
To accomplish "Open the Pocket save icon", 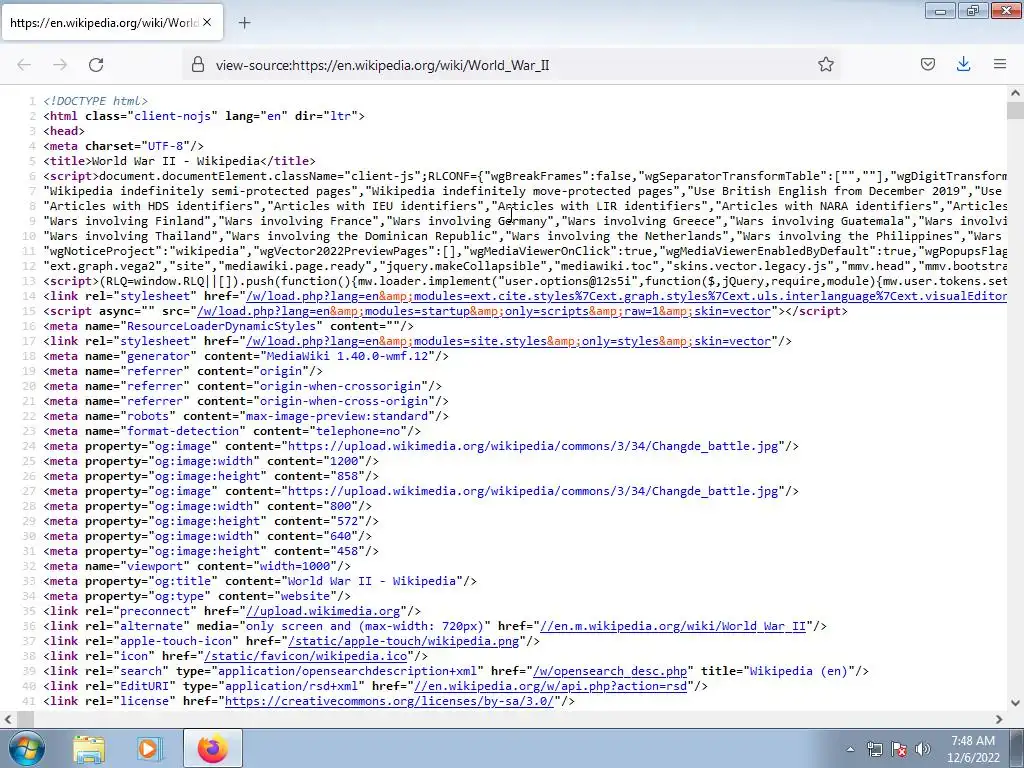I will [x=927, y=64].
